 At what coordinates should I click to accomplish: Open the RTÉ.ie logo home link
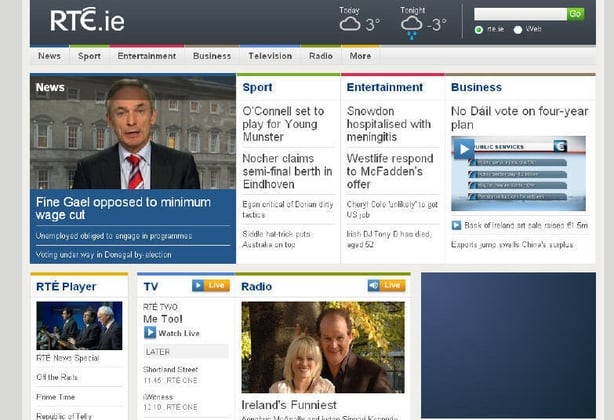tap(87, 20)
